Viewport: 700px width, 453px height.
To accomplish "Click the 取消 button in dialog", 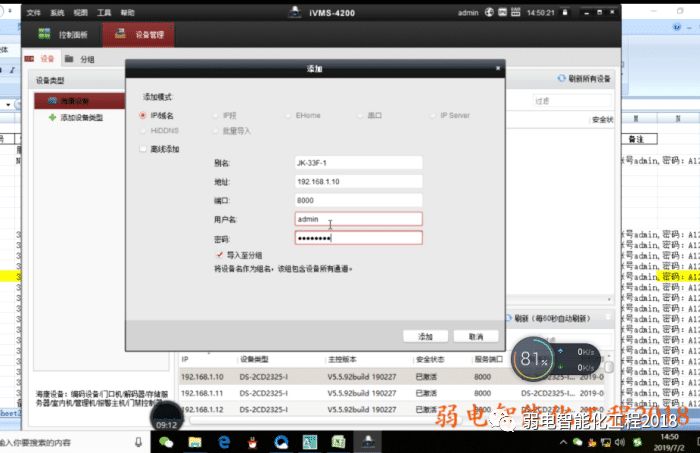I will [476, 337].
